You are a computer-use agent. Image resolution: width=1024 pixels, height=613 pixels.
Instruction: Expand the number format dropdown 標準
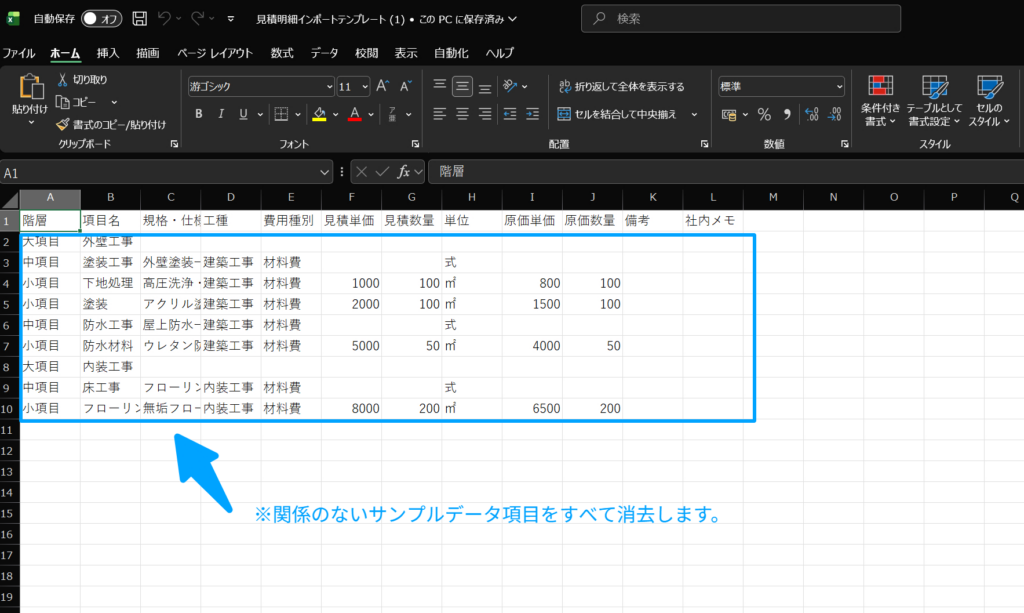point(781,87)
